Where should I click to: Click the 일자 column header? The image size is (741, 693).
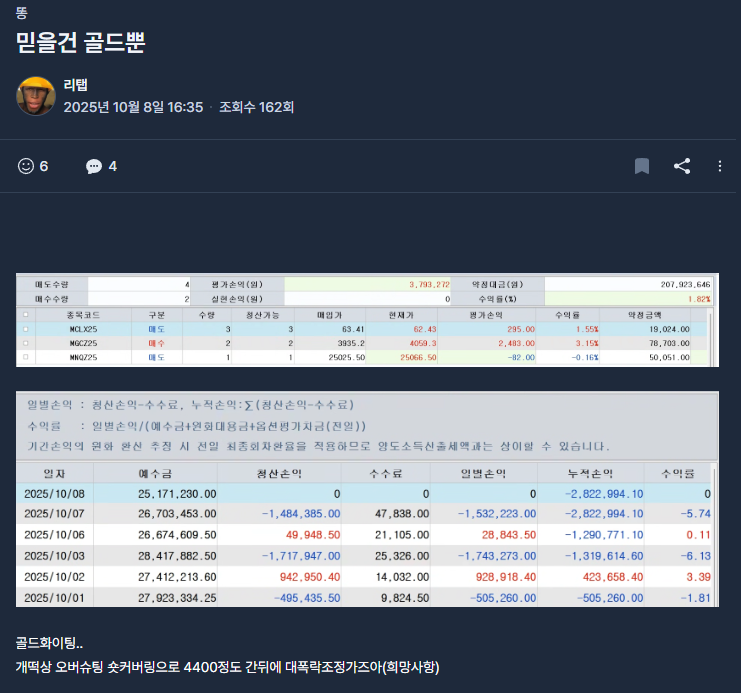(x=55, y=473)
